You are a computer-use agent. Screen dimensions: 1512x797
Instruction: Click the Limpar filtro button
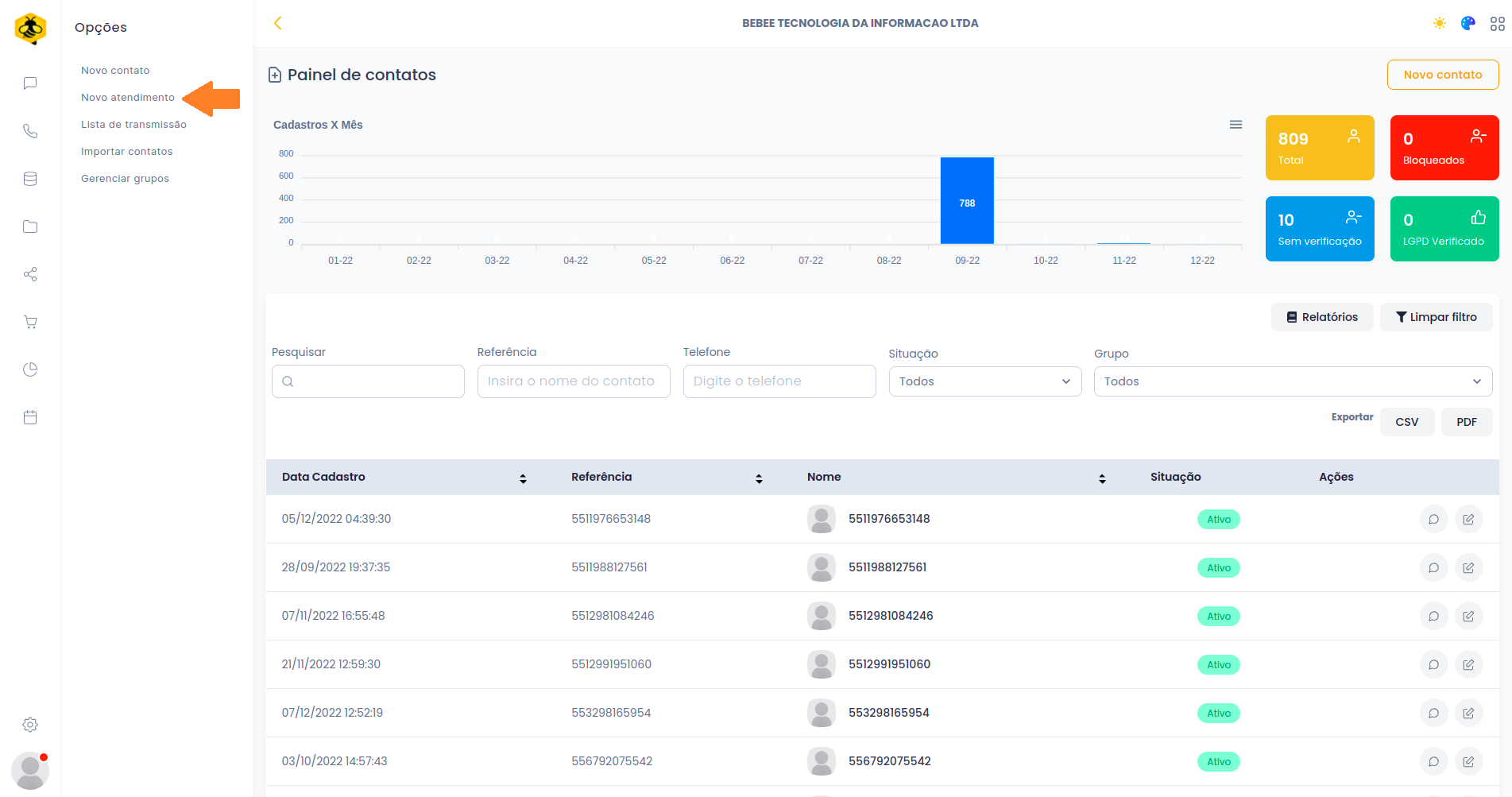(x=1436, y=317)
